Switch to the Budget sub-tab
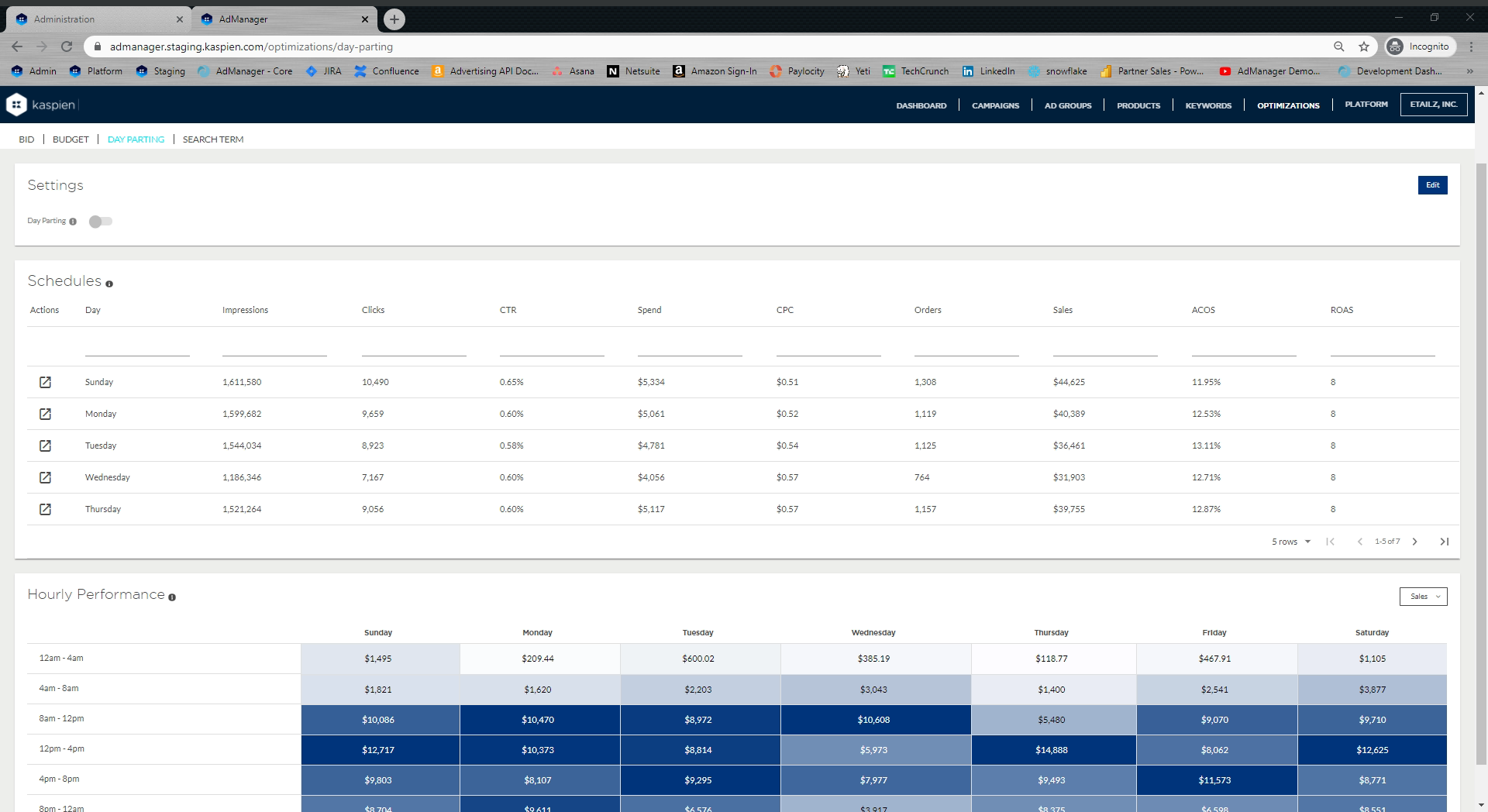The width and height of the screenshot is (1488, 812). 71,139
